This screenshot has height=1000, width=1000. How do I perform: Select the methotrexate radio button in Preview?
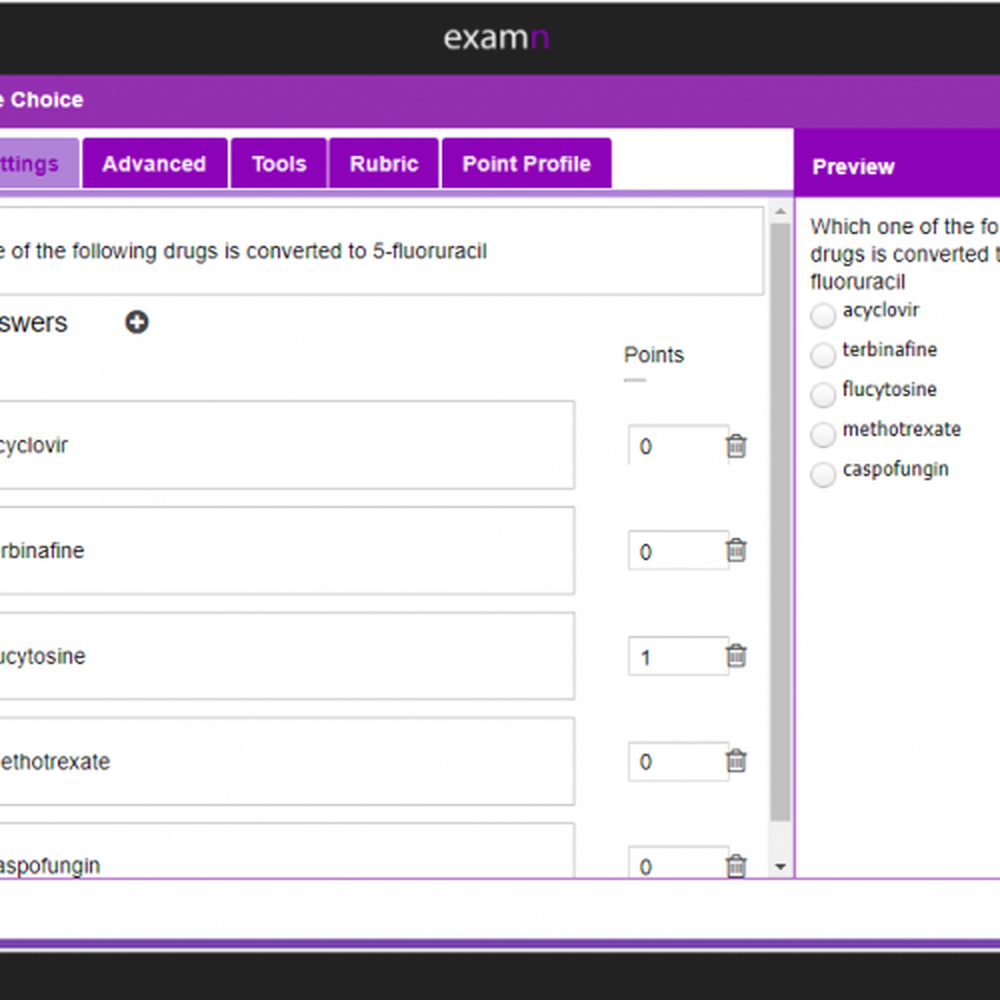coord(823,434)
